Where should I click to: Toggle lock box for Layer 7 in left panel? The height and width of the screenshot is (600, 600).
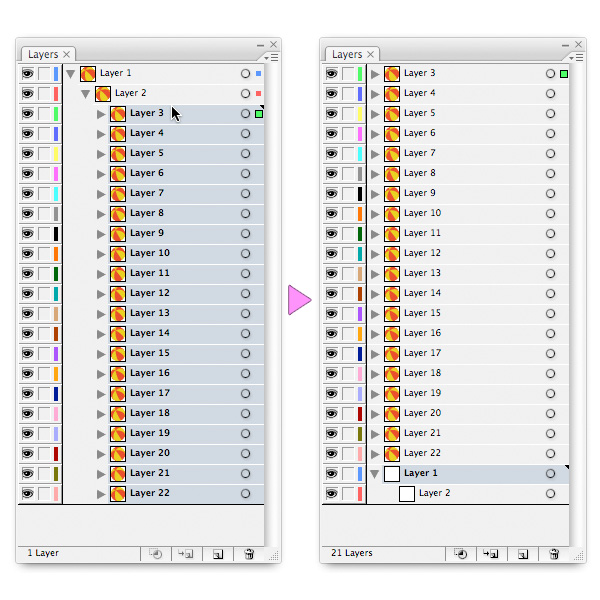(44, 194)
